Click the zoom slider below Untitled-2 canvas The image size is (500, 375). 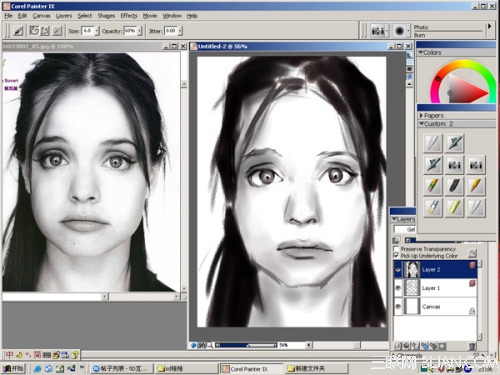click(246, 345)
